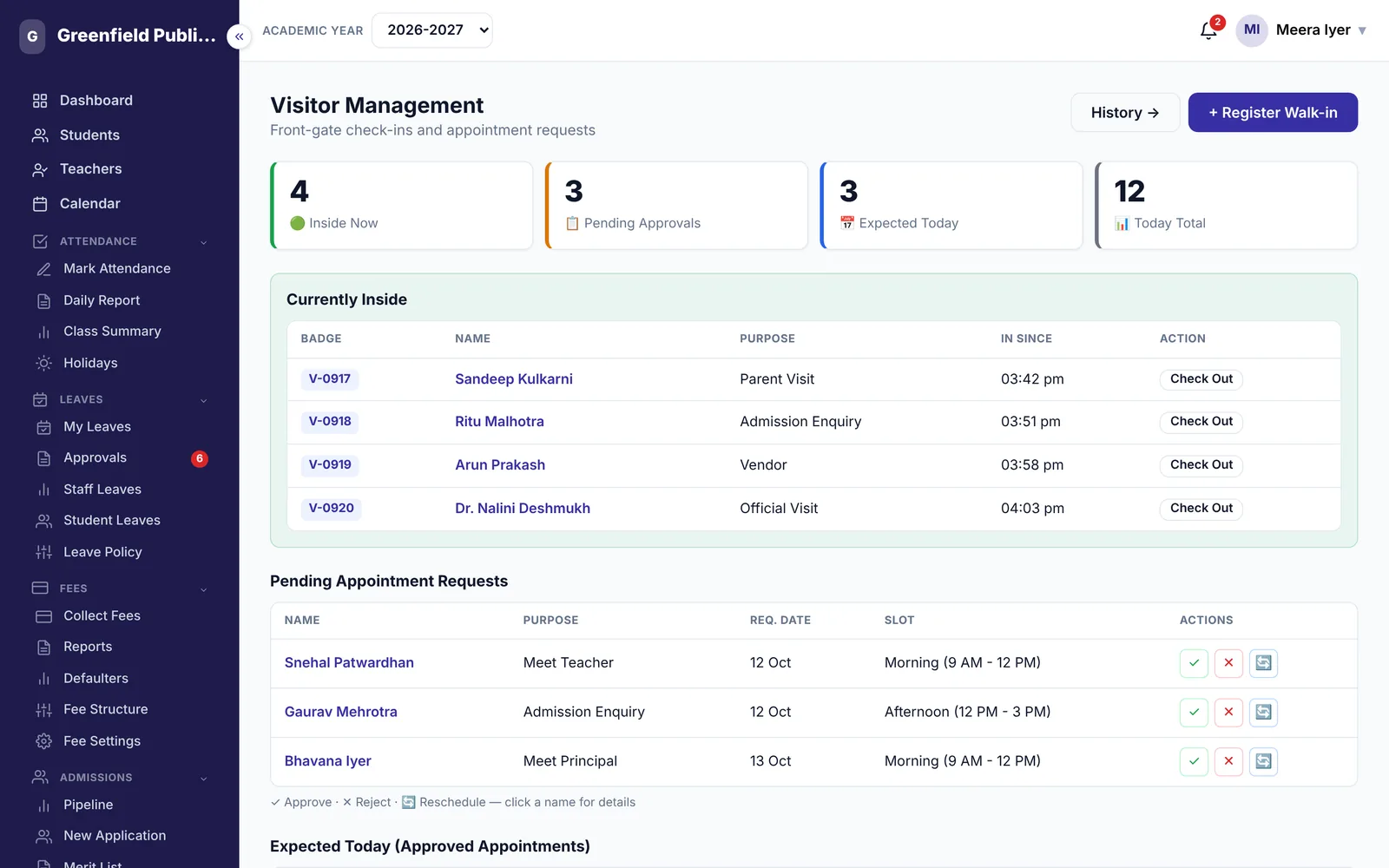Open the notifications bell

(1208, 30)
